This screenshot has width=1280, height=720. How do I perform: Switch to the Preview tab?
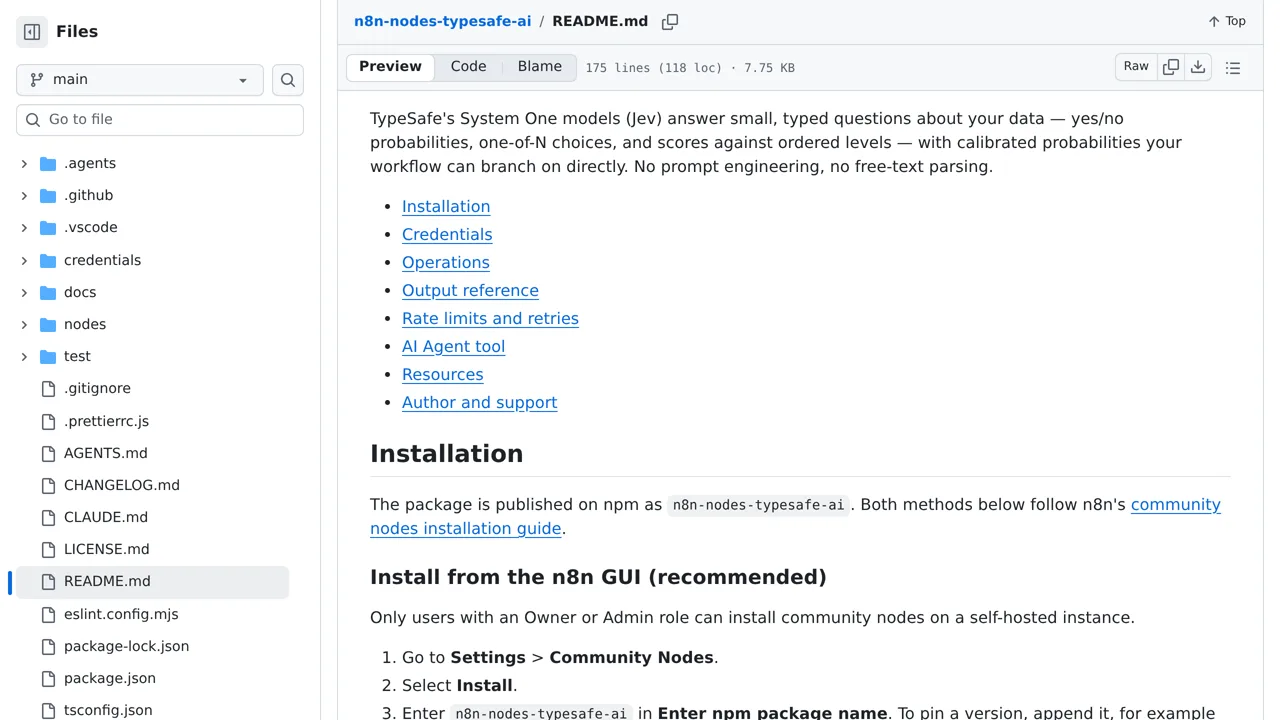pyautogui.click(x=390, y=67)
